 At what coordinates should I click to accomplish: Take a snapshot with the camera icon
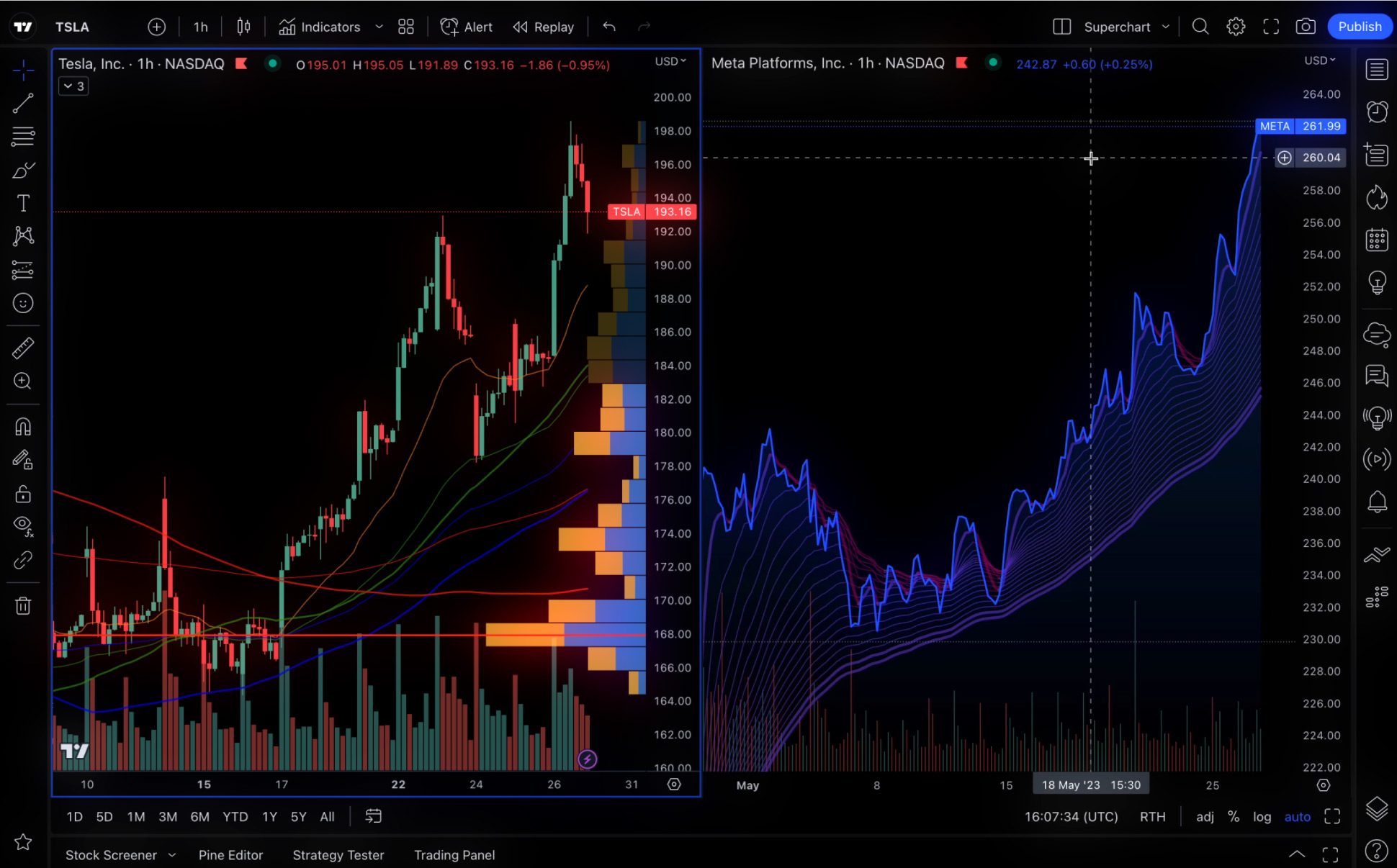tap(1306, 26)
